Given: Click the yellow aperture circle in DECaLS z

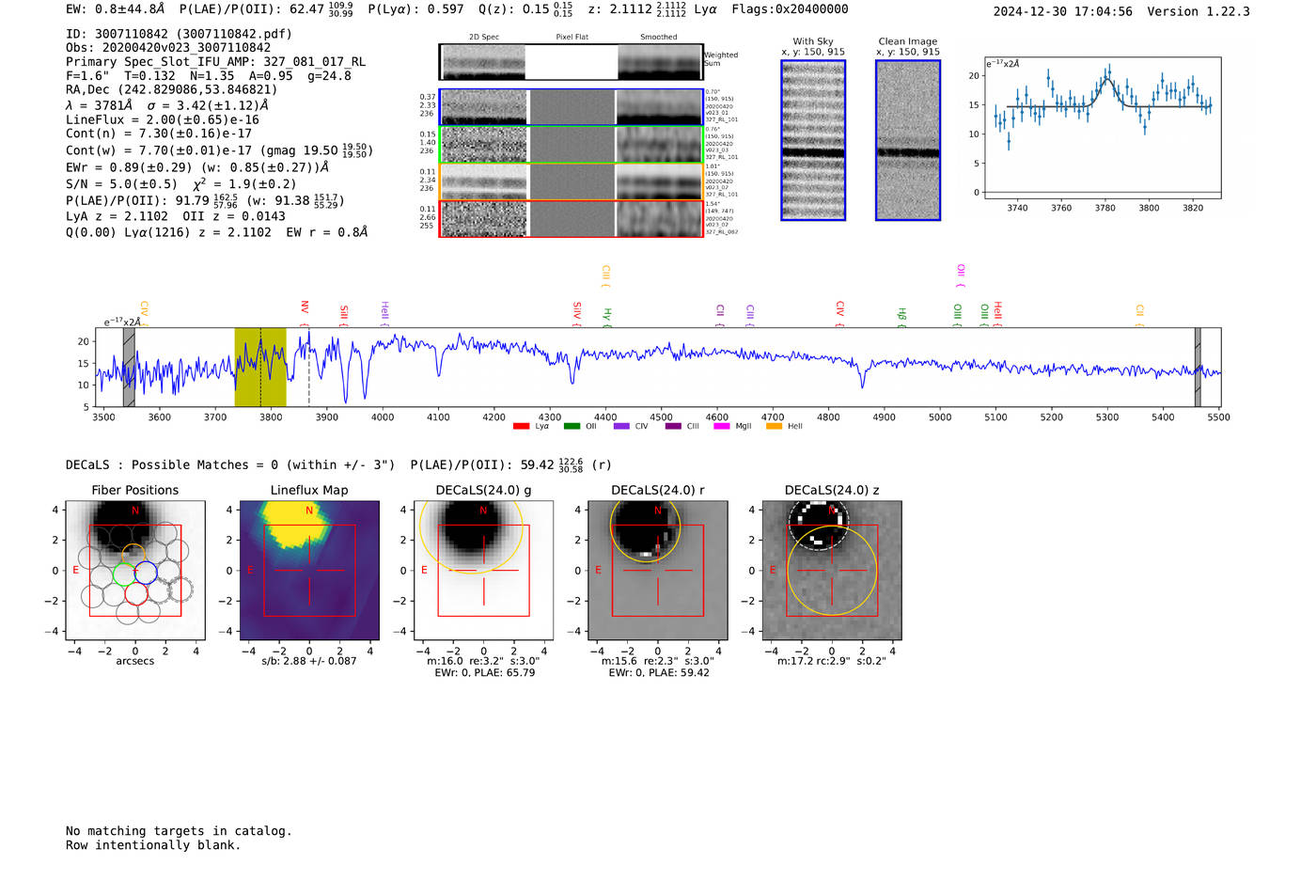Looking at the screenshot, I should pos(832,571).
